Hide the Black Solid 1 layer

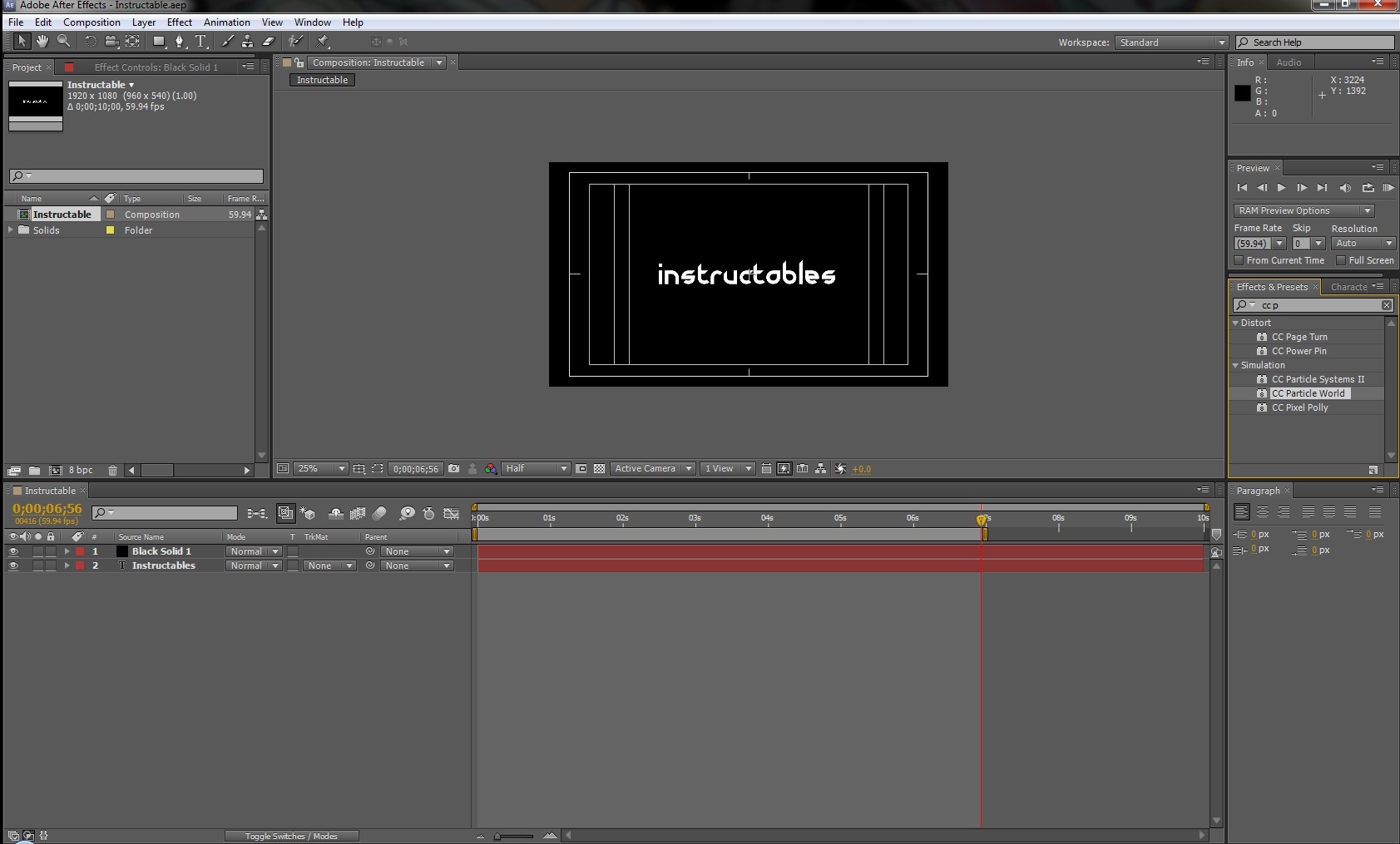13,551
